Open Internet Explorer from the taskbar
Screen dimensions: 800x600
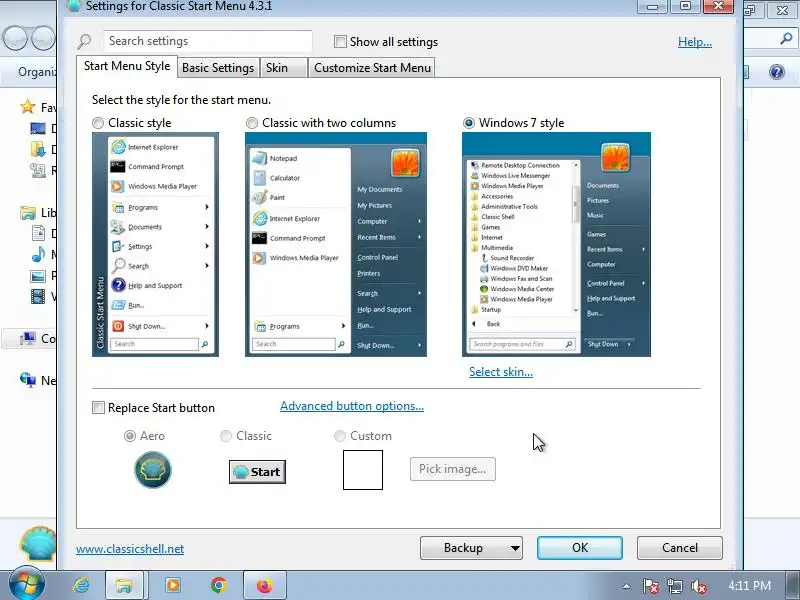tap(81, 585)
